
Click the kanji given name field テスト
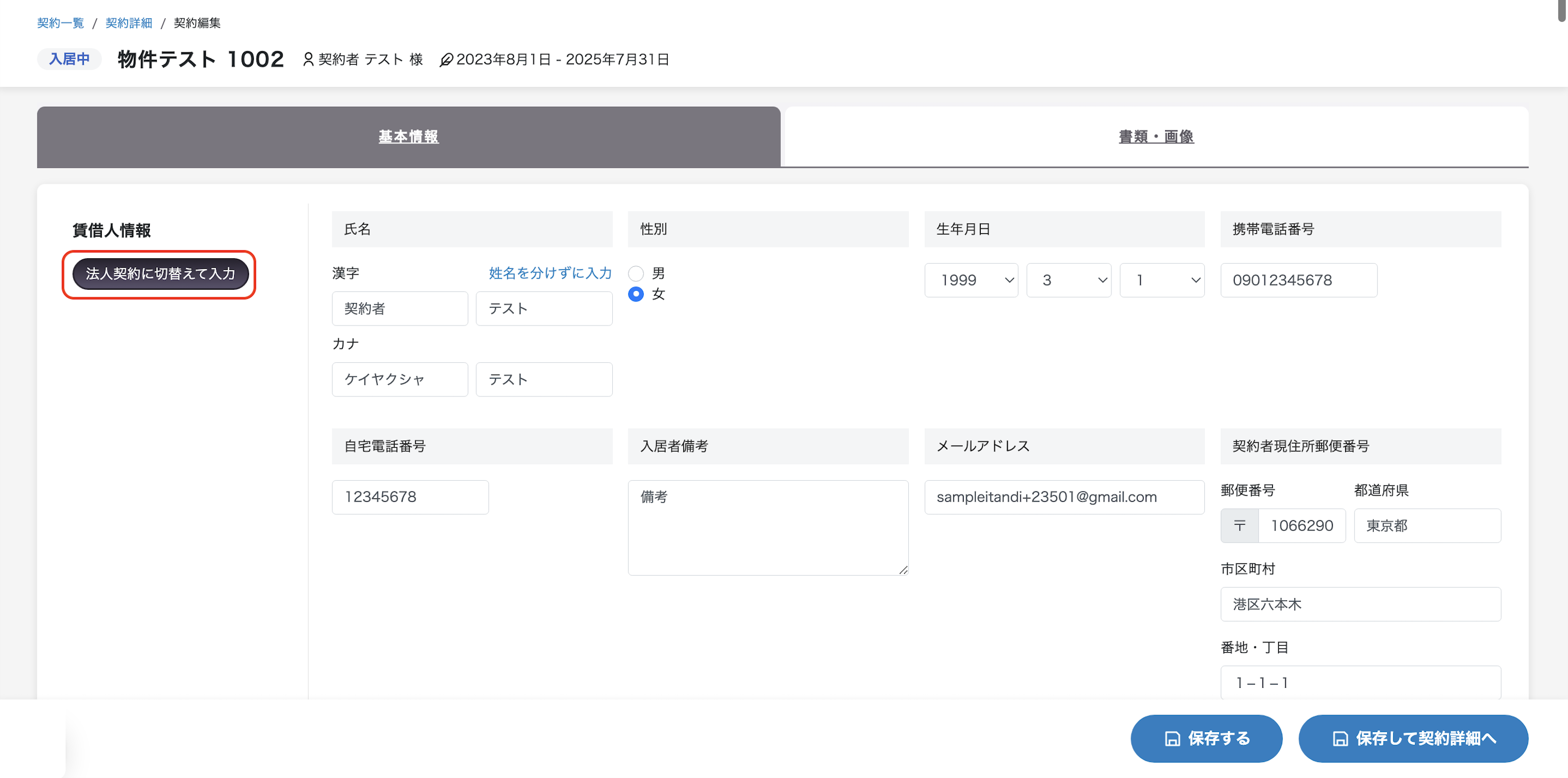pyautogui.click(x=544, y=309)
